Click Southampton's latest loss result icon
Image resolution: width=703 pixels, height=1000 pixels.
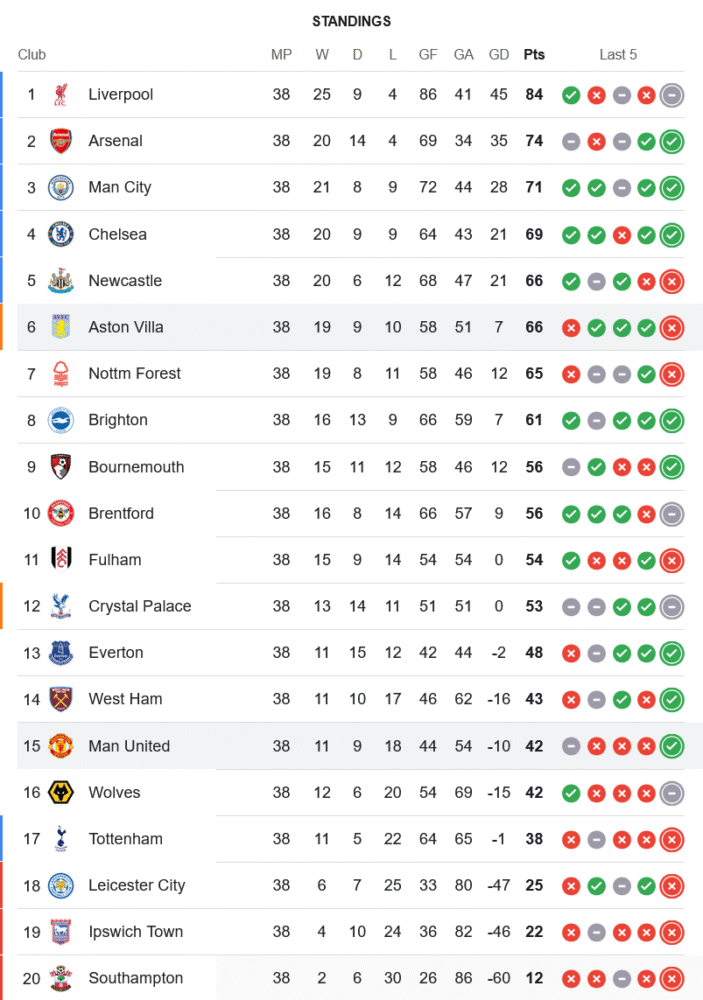[x=672, y=979]
